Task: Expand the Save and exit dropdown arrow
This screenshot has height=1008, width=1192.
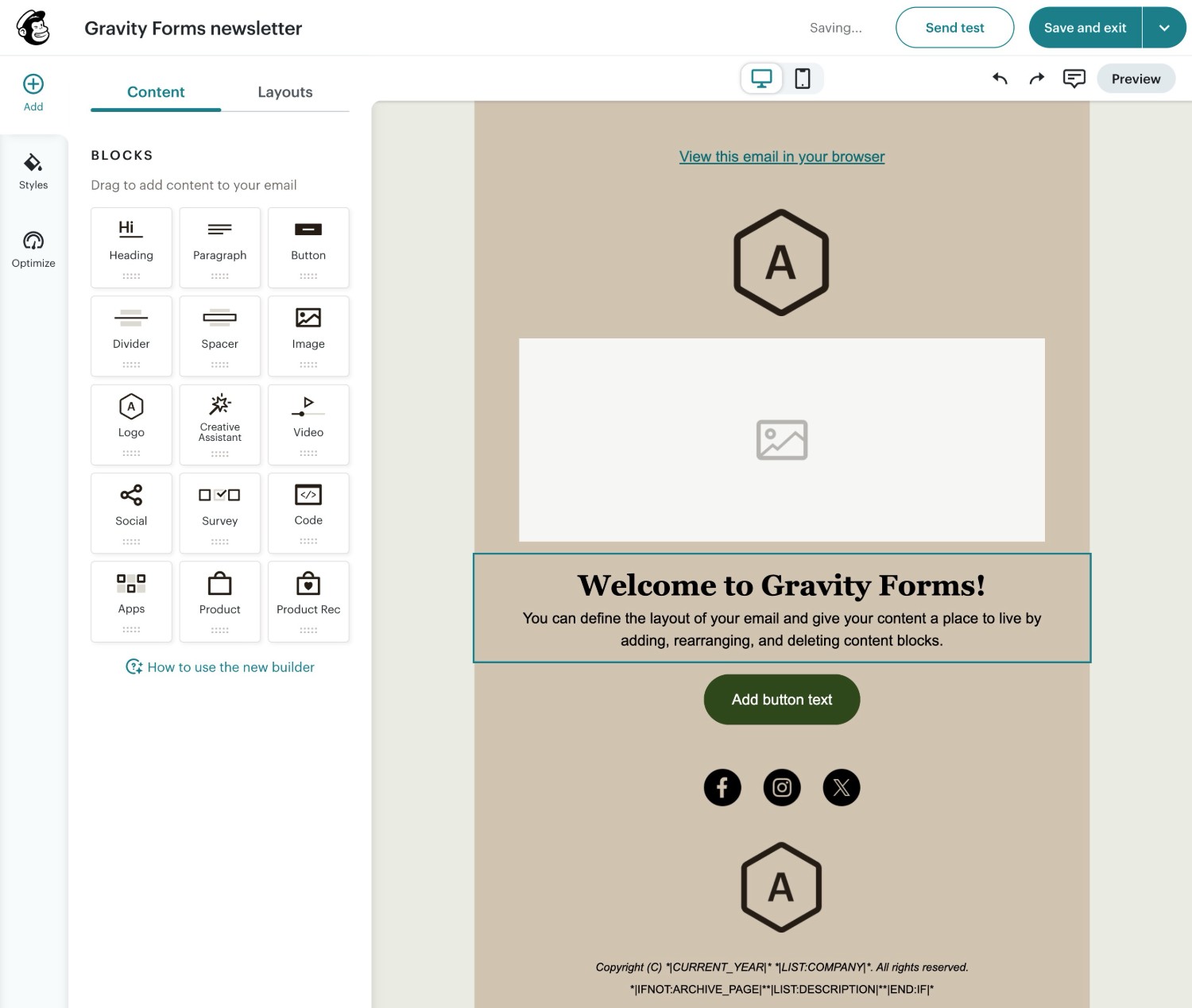Action: pos(1164,28)
